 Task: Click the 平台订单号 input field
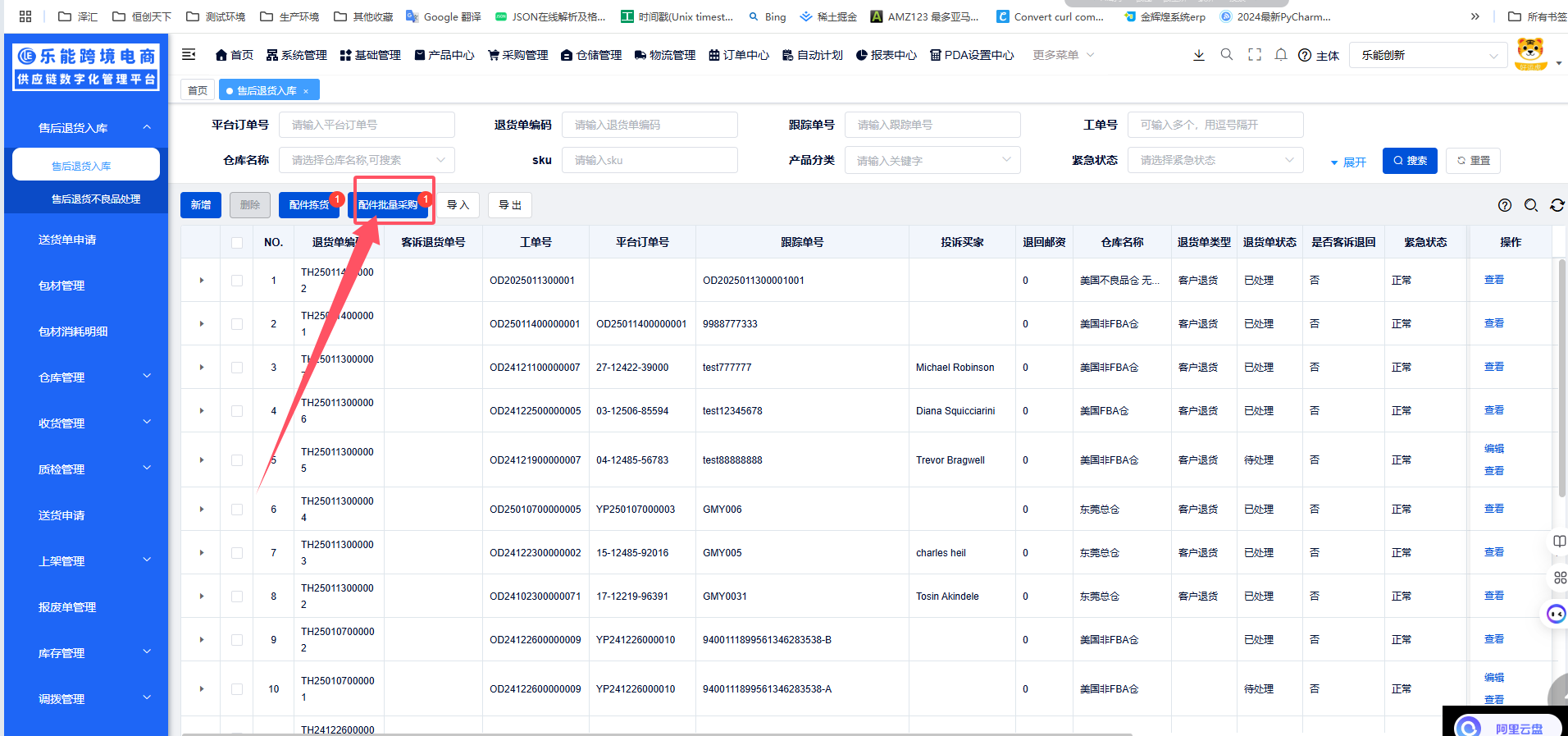coord(367,125)
